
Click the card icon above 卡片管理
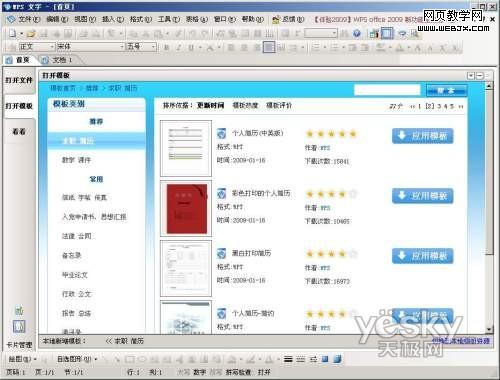[19, 327]
